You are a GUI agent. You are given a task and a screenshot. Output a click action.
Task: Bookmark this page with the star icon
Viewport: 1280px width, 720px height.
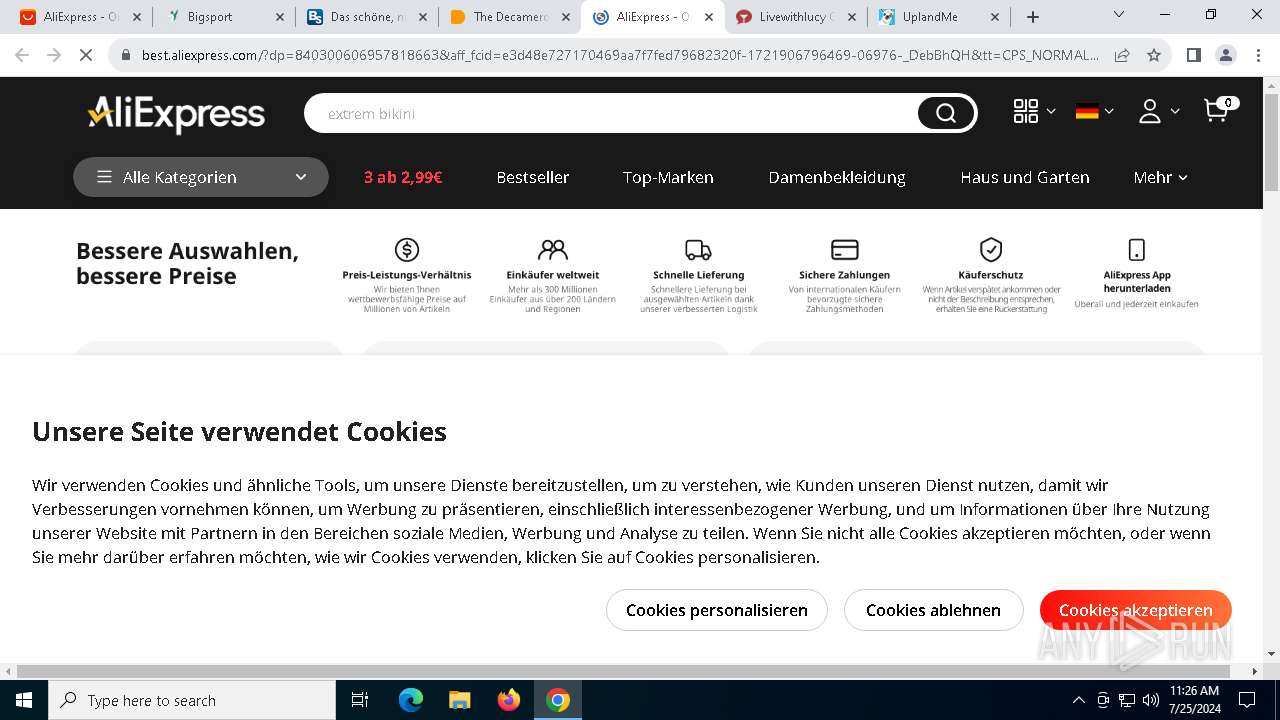[1154, 55]
